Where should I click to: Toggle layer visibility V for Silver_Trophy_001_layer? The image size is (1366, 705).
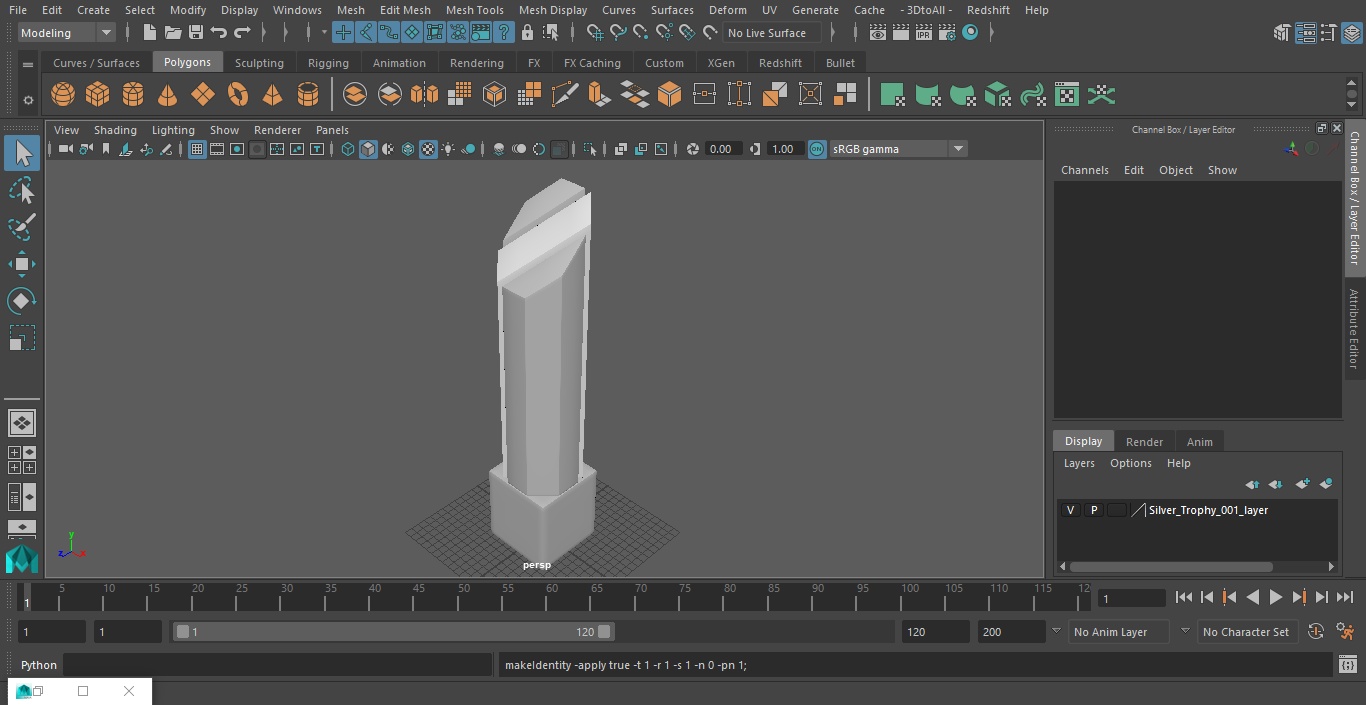pos(1071,510)
